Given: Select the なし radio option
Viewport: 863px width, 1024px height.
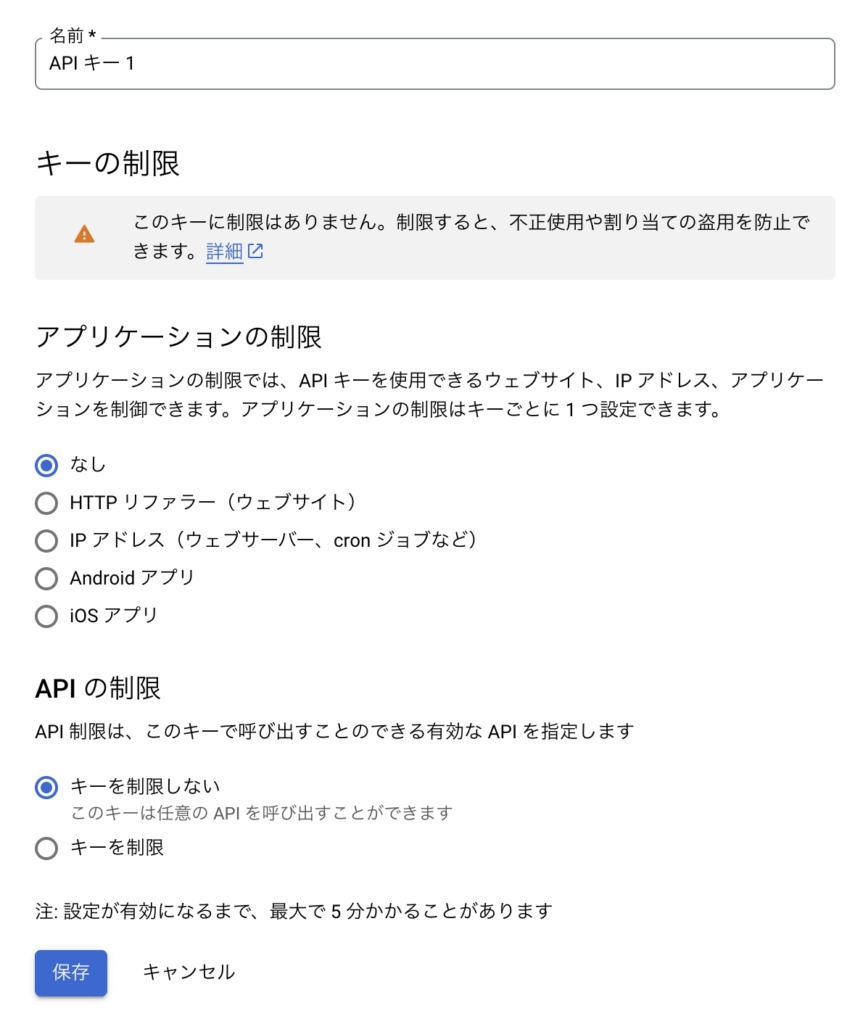Looking at the screenshot, I should pos(46,466).
